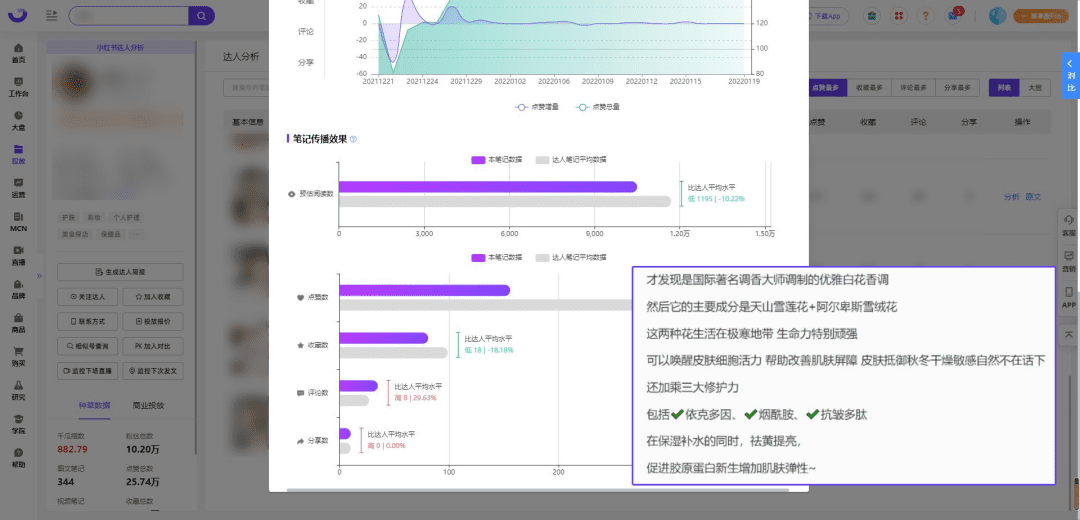Screen dimensions: 1080x520
Task: Click the purple 点赞数 bar in chart
Action: [424, 291]
